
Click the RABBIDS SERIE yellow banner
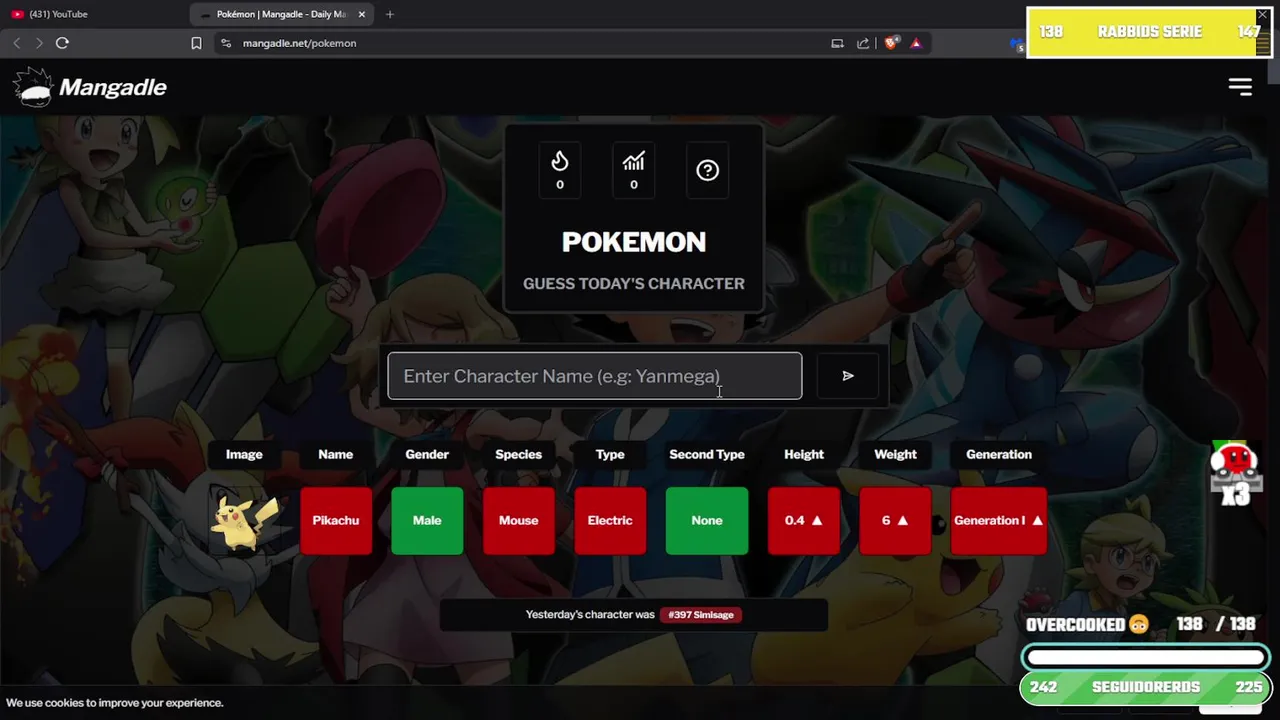[1150, 32]
